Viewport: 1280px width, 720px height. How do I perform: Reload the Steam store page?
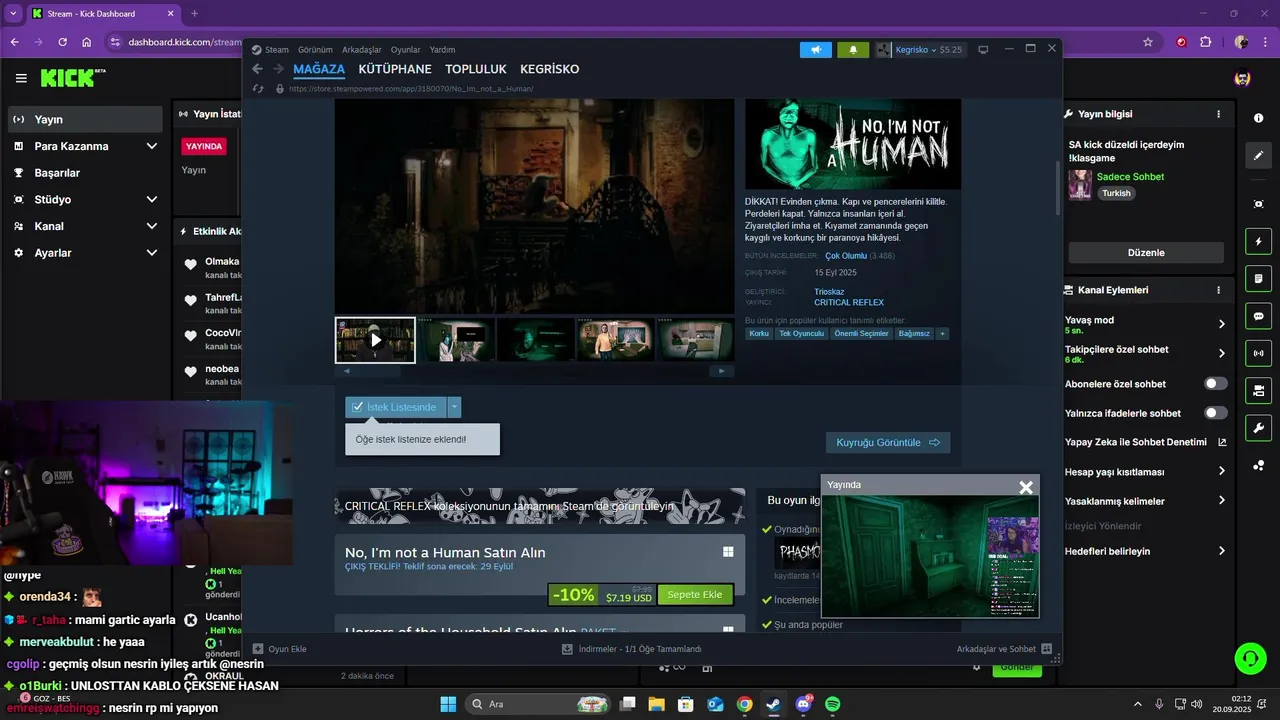point(258,88)
